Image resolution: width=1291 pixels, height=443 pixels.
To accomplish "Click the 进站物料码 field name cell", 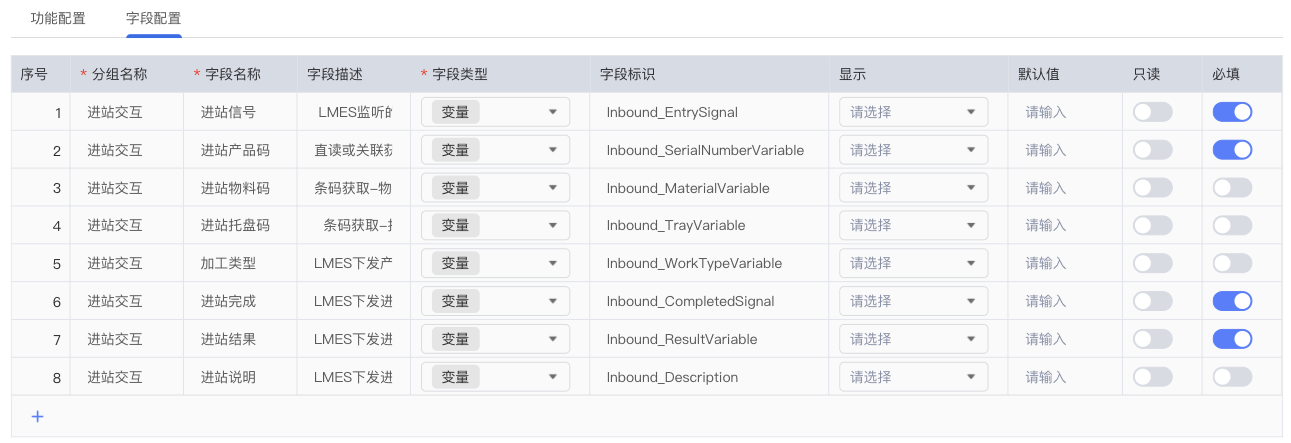I will pyautogui.click(x=235, y=188).
